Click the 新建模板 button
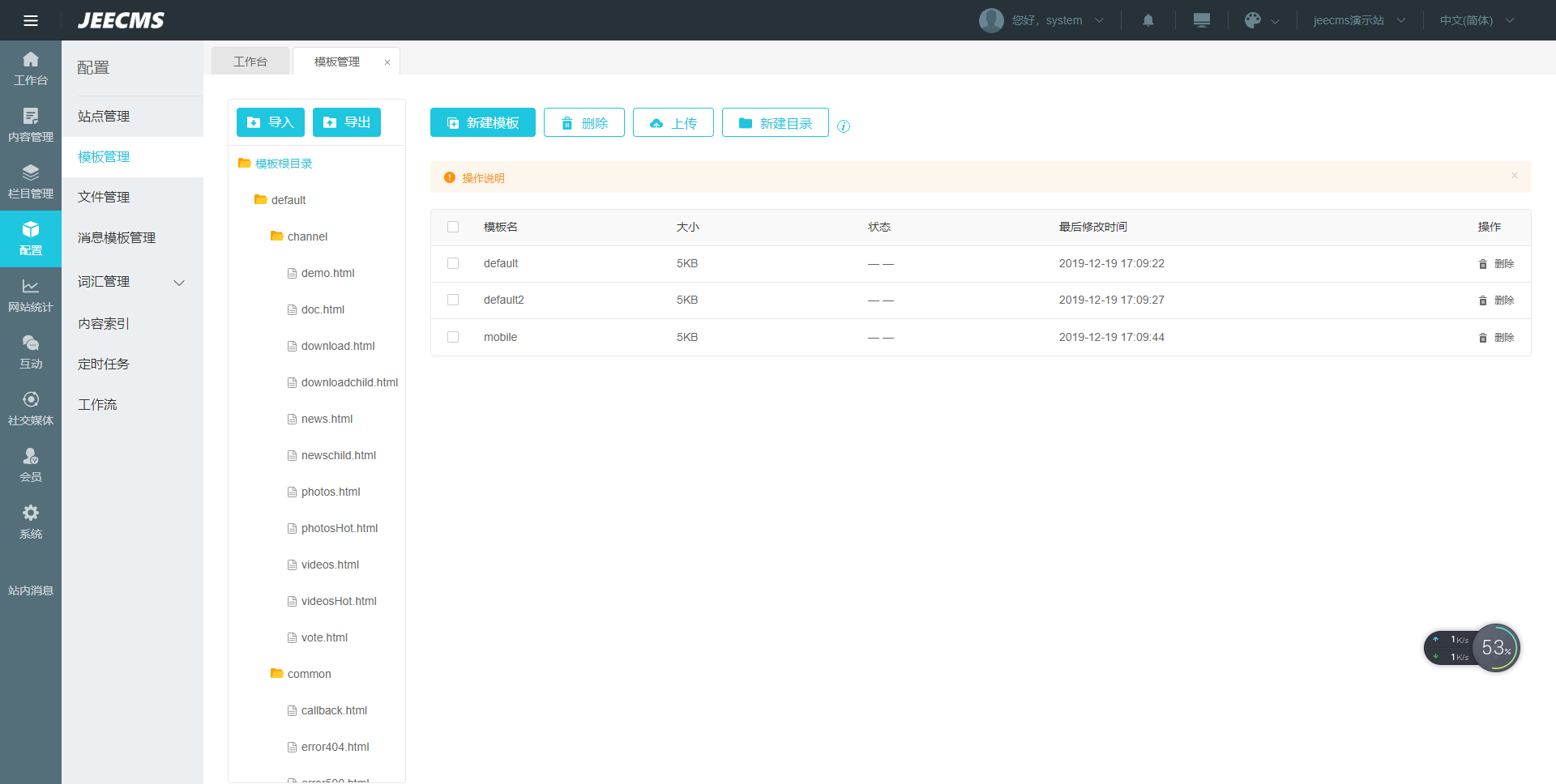The image size is (1556, 784). coord(483,122)
